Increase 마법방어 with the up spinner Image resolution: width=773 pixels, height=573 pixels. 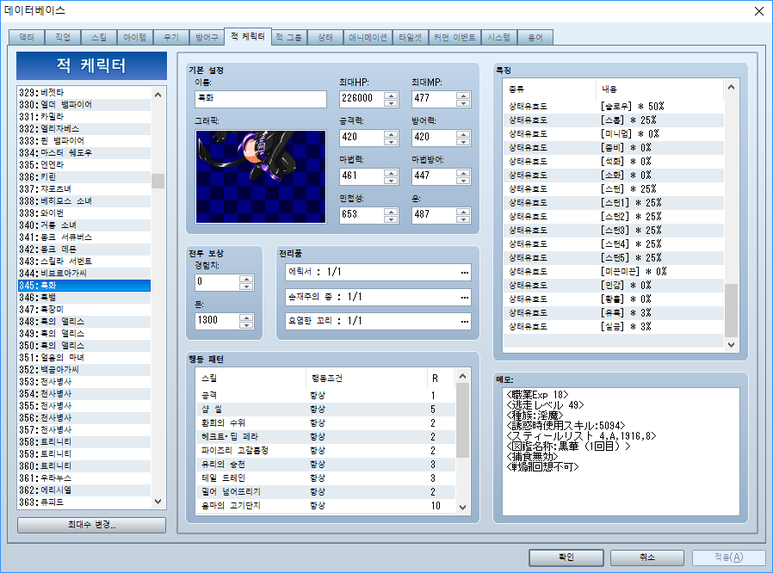(463, 173)
